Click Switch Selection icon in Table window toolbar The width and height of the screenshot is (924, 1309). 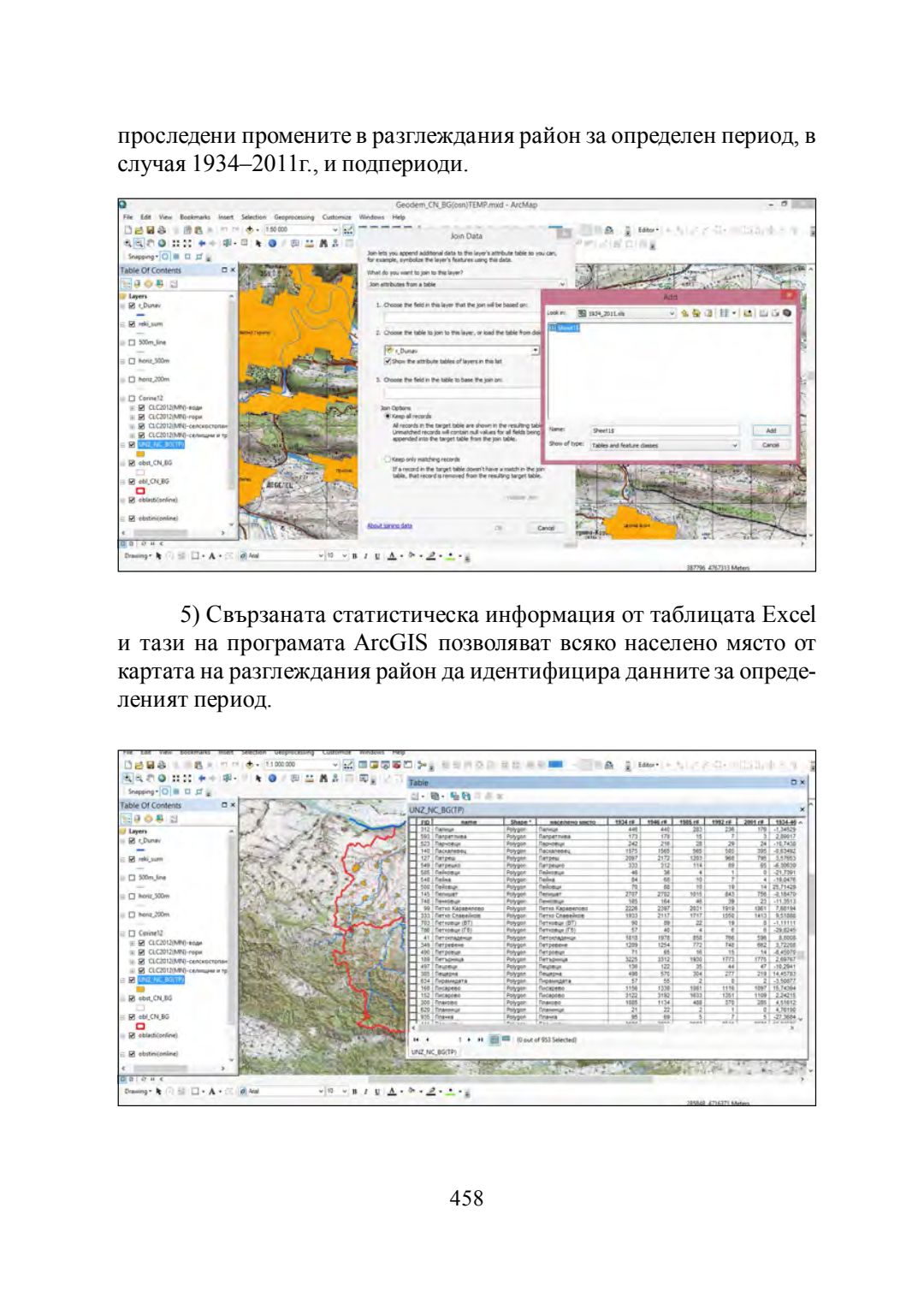465,796
